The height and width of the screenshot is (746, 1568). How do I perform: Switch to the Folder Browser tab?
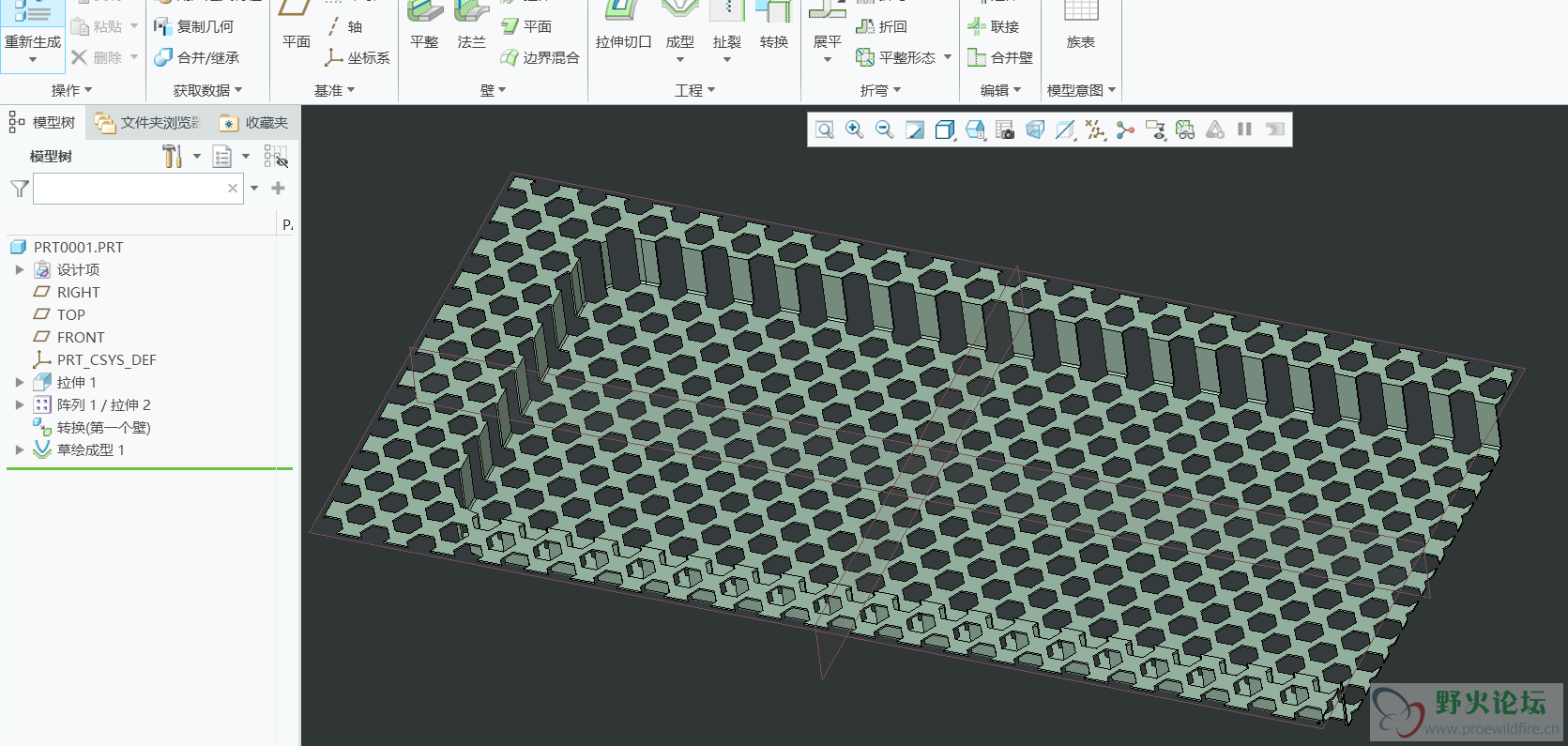coord(147,122)
